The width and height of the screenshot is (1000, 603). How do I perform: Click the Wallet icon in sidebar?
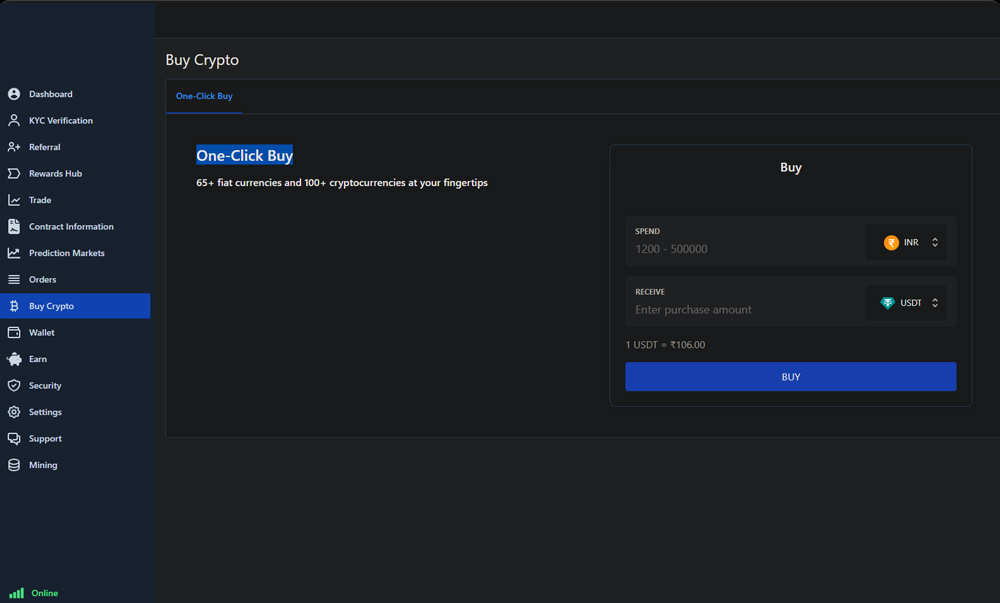coord(14,332)
